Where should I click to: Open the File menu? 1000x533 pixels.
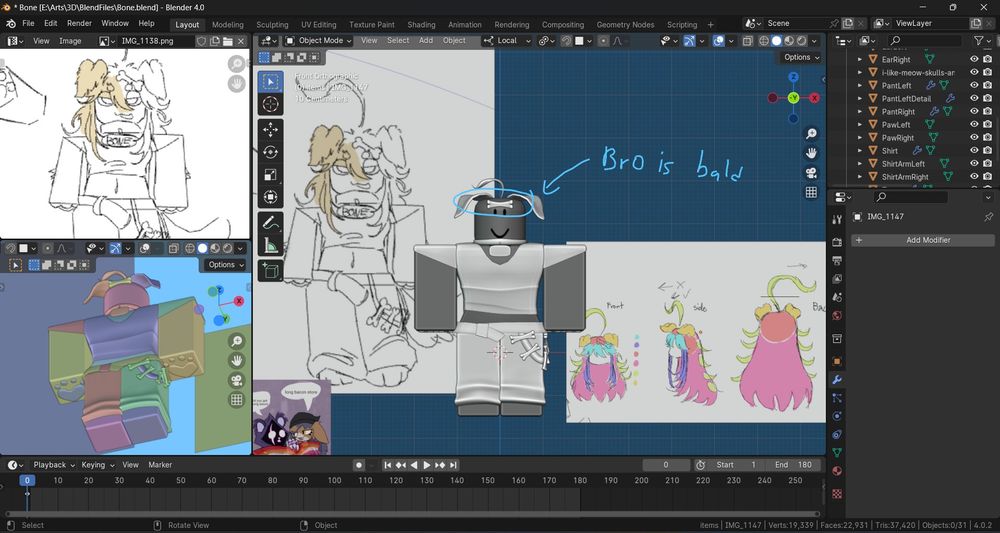(x=28, y=24)
